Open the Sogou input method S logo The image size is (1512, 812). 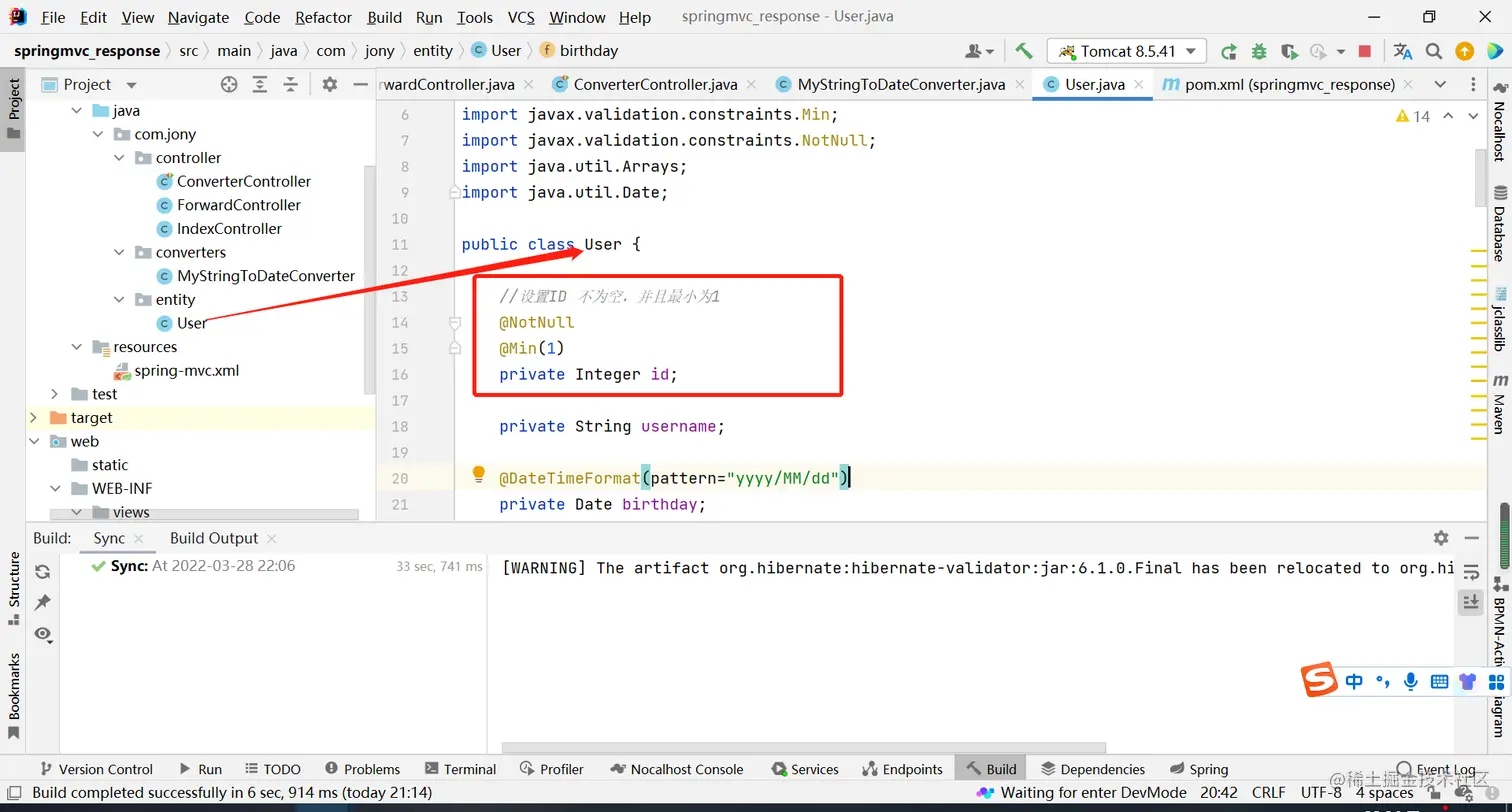tap(1319, 681)
